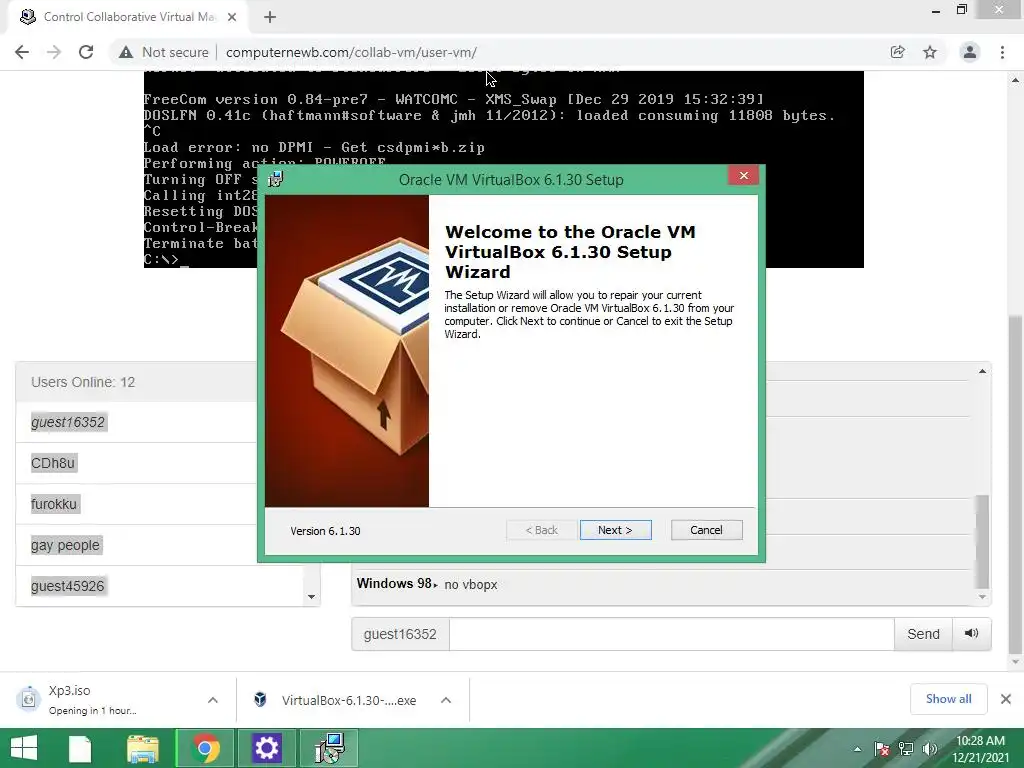
Task: Reload the Collab VM page
Action: (86, 52)
